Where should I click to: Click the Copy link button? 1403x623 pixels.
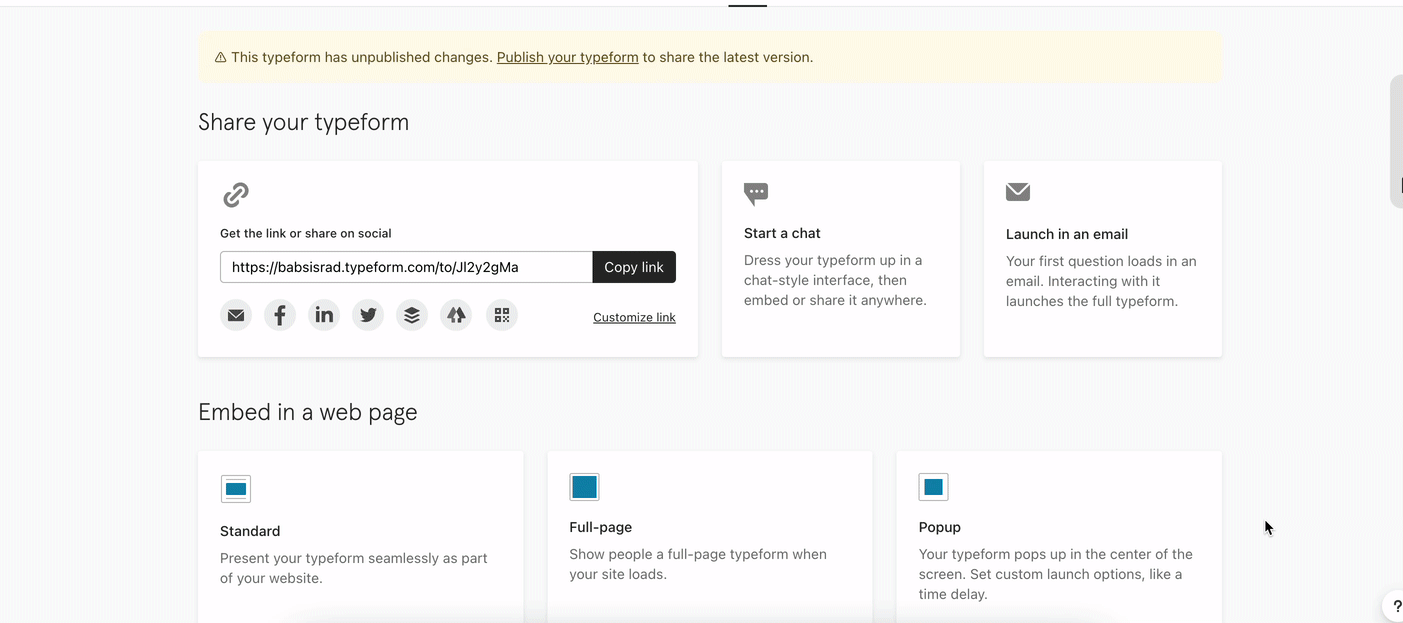[634, 267]
